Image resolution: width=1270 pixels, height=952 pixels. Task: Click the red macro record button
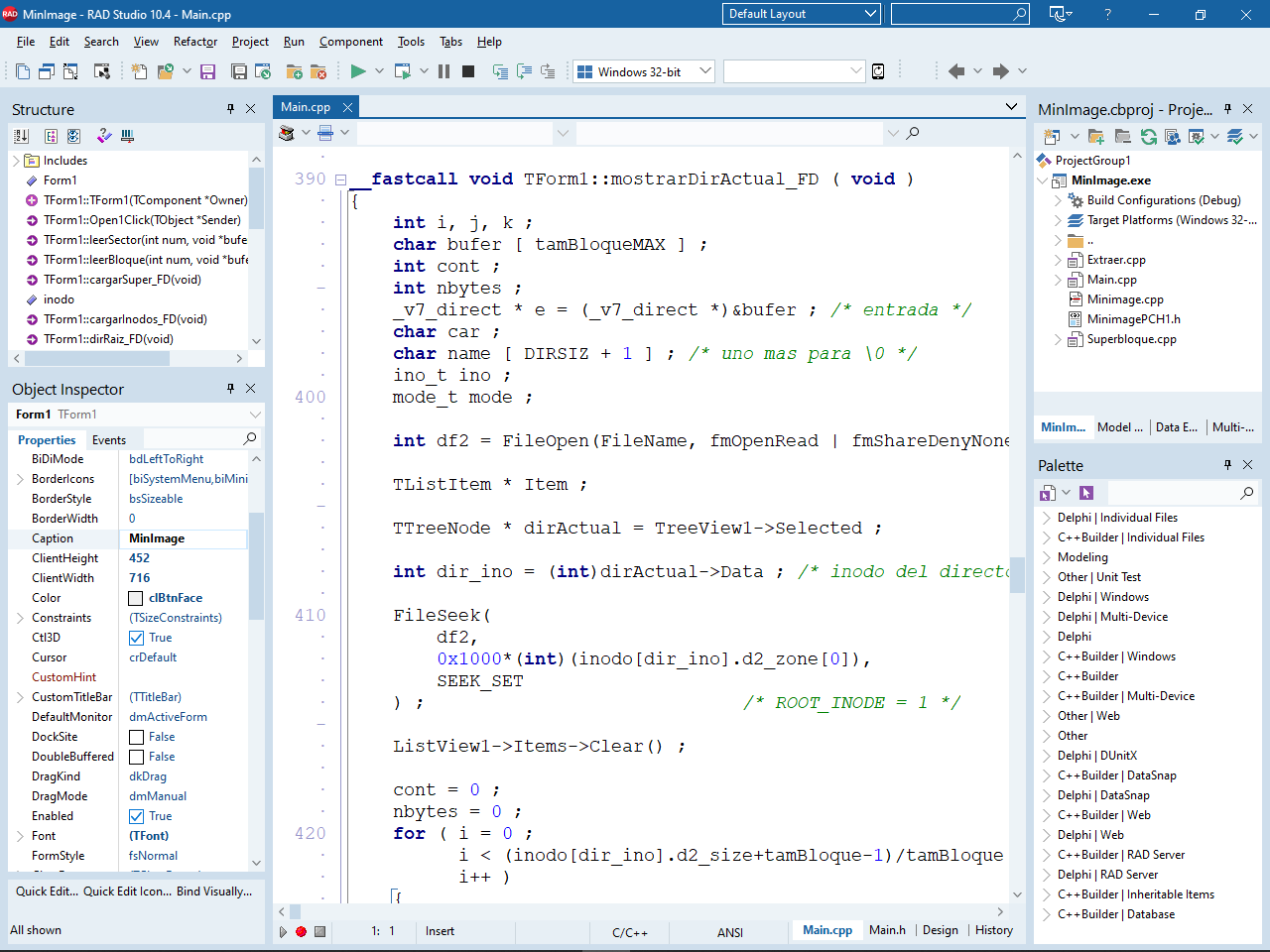(301, 931)
